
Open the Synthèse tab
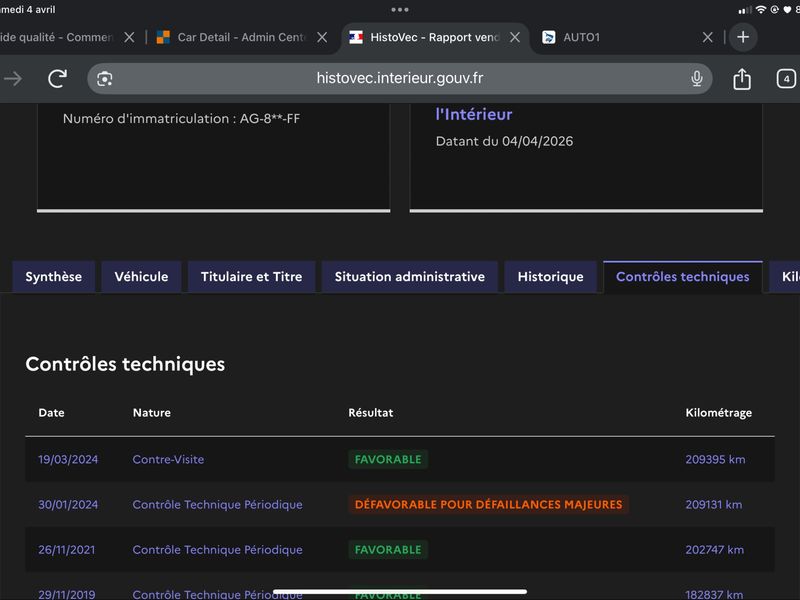[x=54, y=277]
